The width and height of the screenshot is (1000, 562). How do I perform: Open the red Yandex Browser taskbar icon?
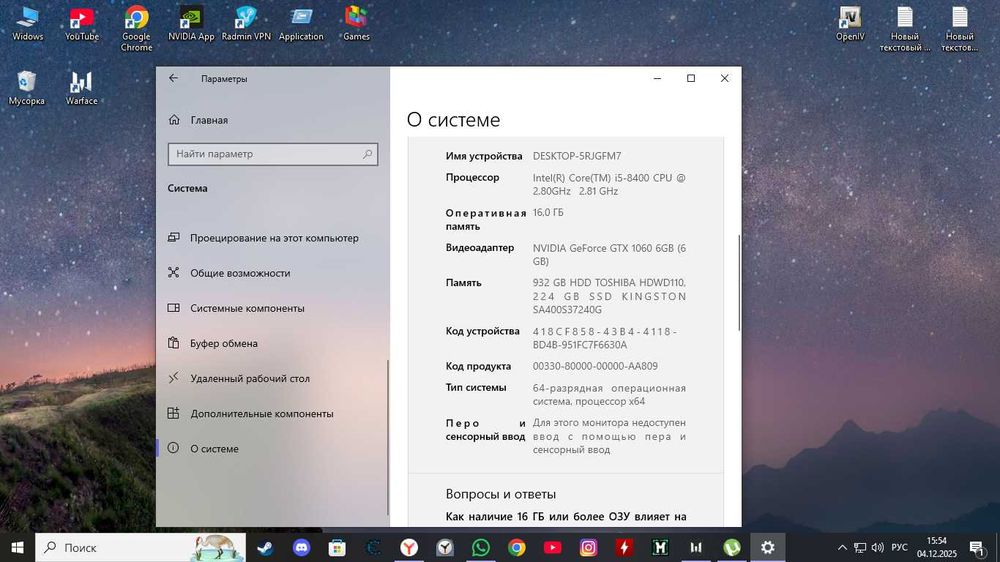pos(409,547)
